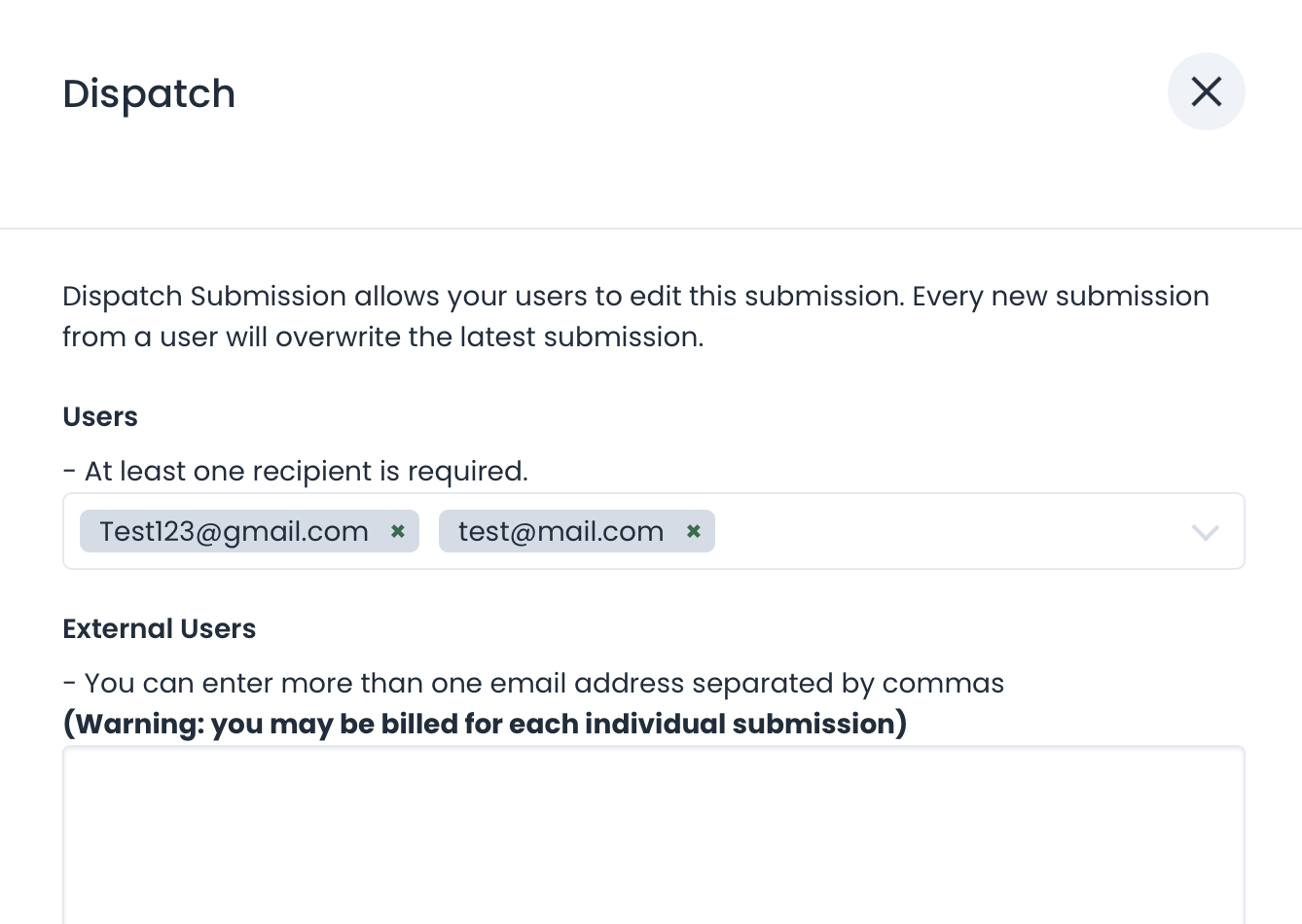Select the test@mail.com chip label
This screenshot has width=1302, height=924.
click(x=561, y=531)
